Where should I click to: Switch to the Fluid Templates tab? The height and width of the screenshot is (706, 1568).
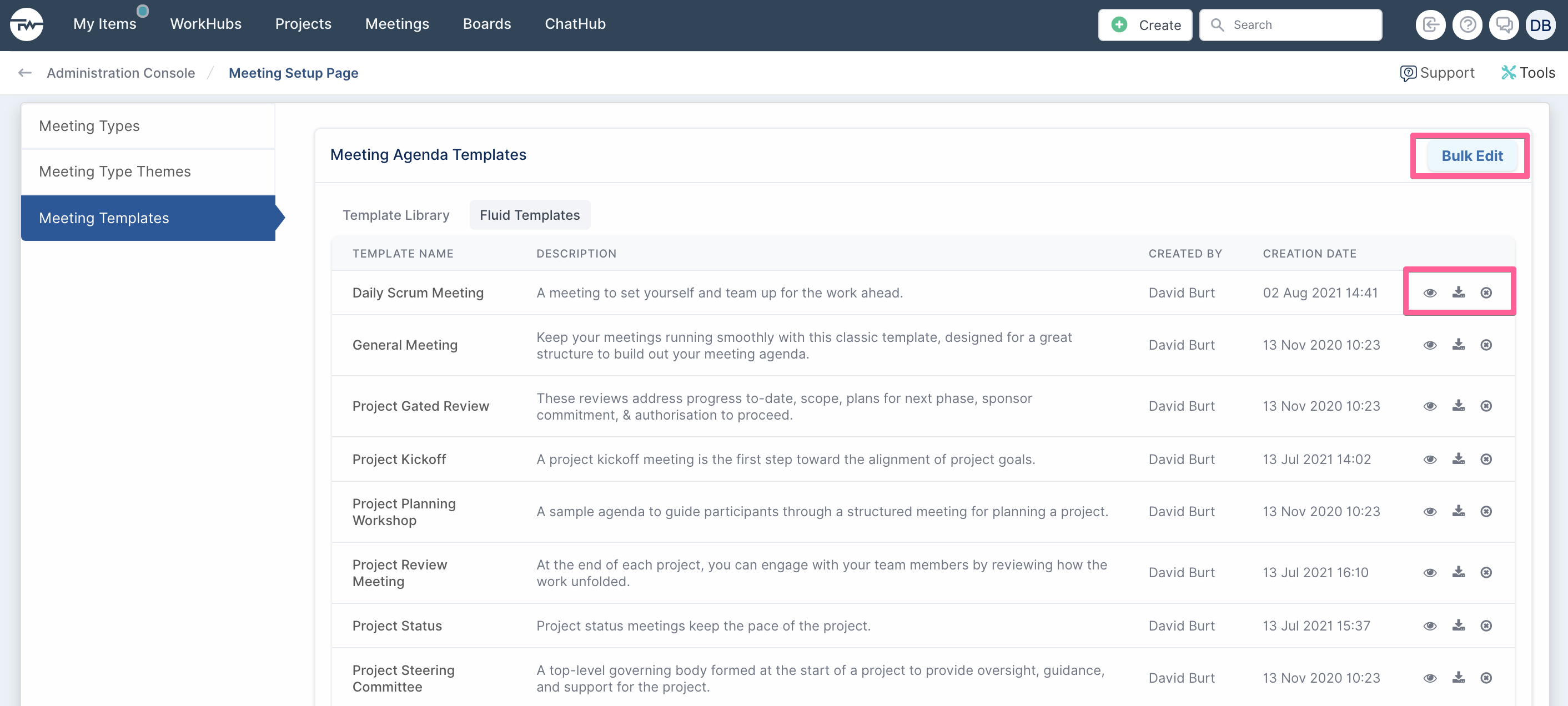pyautogui.click(x=530, y=215)
